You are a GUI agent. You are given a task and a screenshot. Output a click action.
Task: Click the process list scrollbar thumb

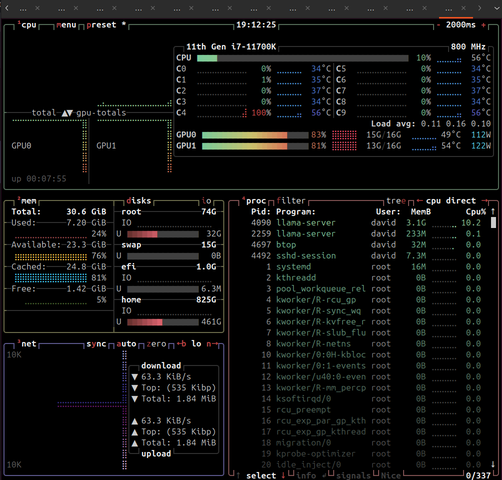[493, 223]
